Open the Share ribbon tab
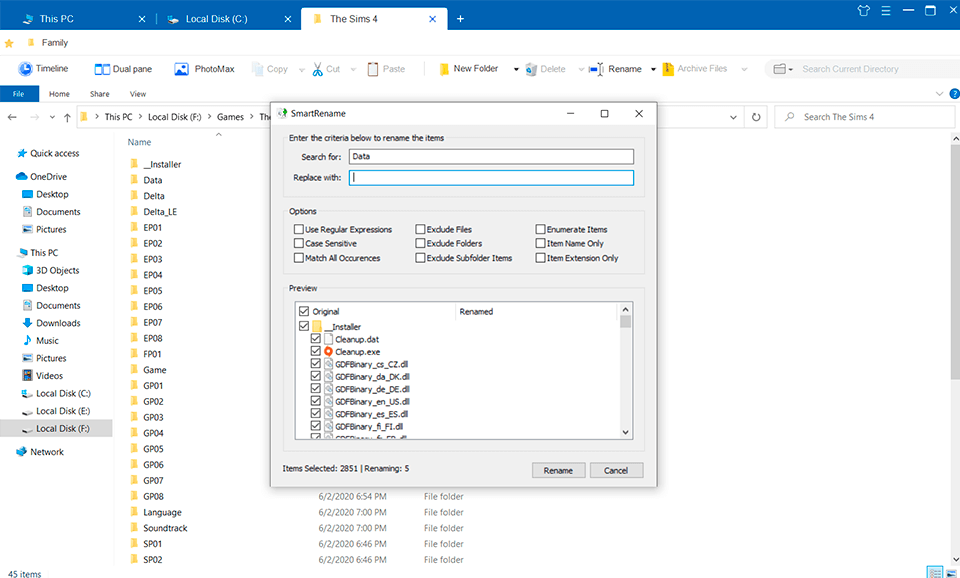This screenshot has height=578, width=960. tap(102, 93)
